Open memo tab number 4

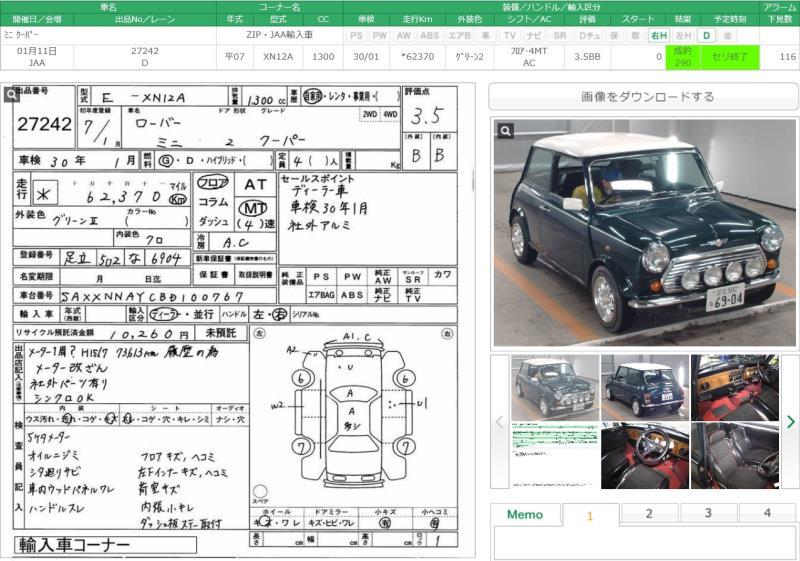(x=768, y=514)
